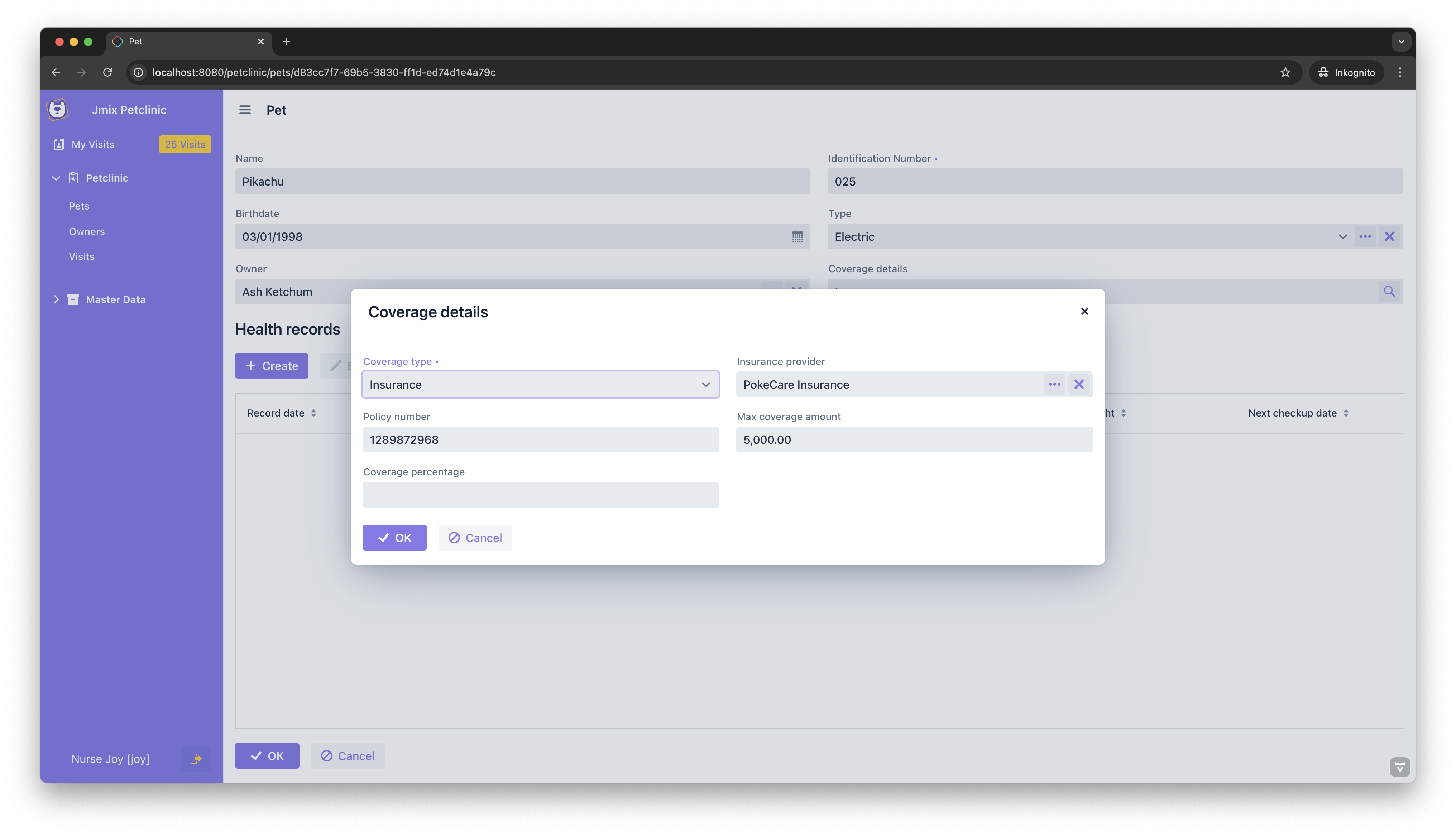
Task: Expand the Master Data section
Action: [x=56, y=299]
